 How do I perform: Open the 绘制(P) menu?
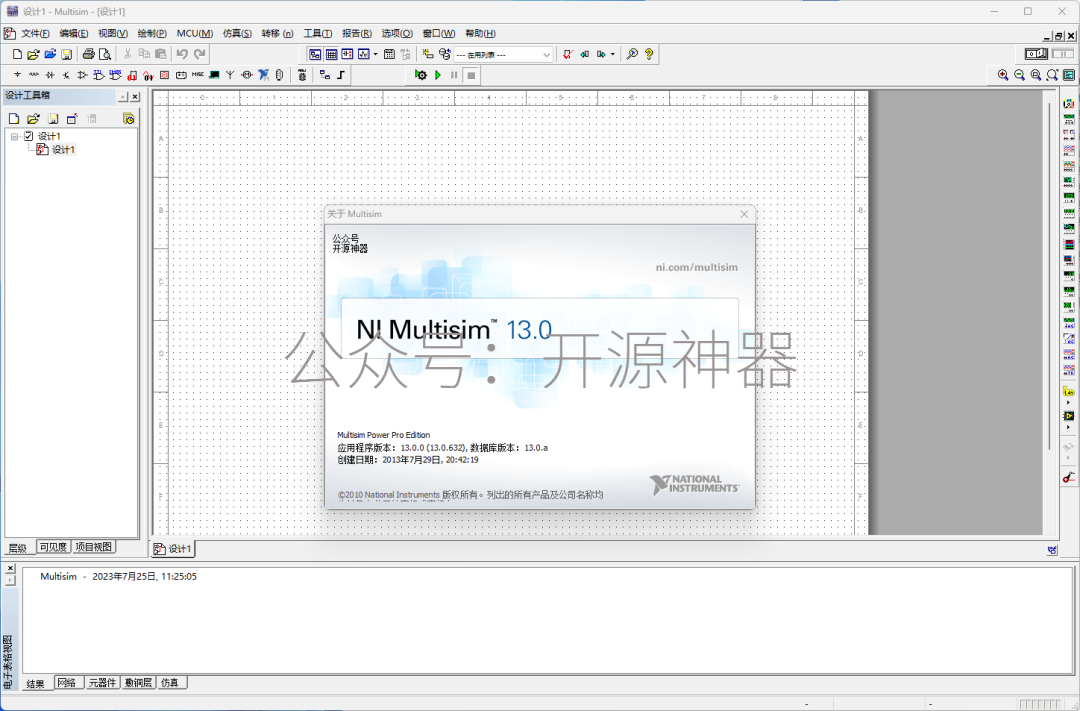coord(152,33)
